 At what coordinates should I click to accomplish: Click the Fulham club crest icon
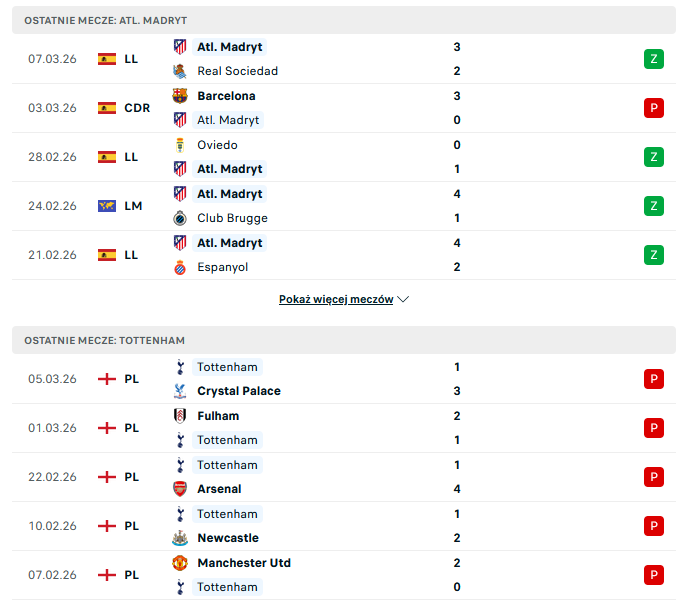point(180,416)
